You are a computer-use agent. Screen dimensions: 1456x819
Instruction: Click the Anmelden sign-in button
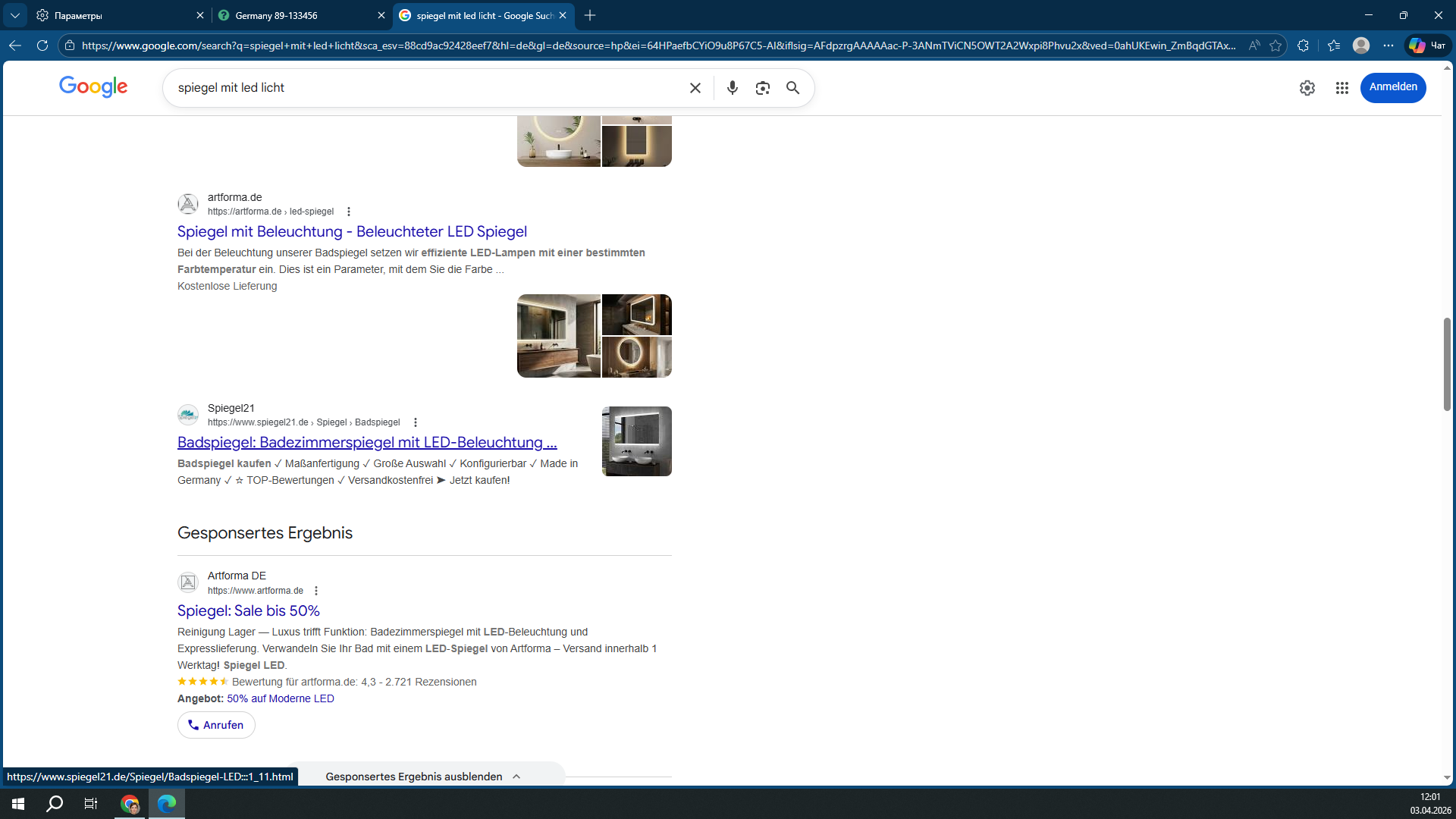click(x=1392, y=87)
